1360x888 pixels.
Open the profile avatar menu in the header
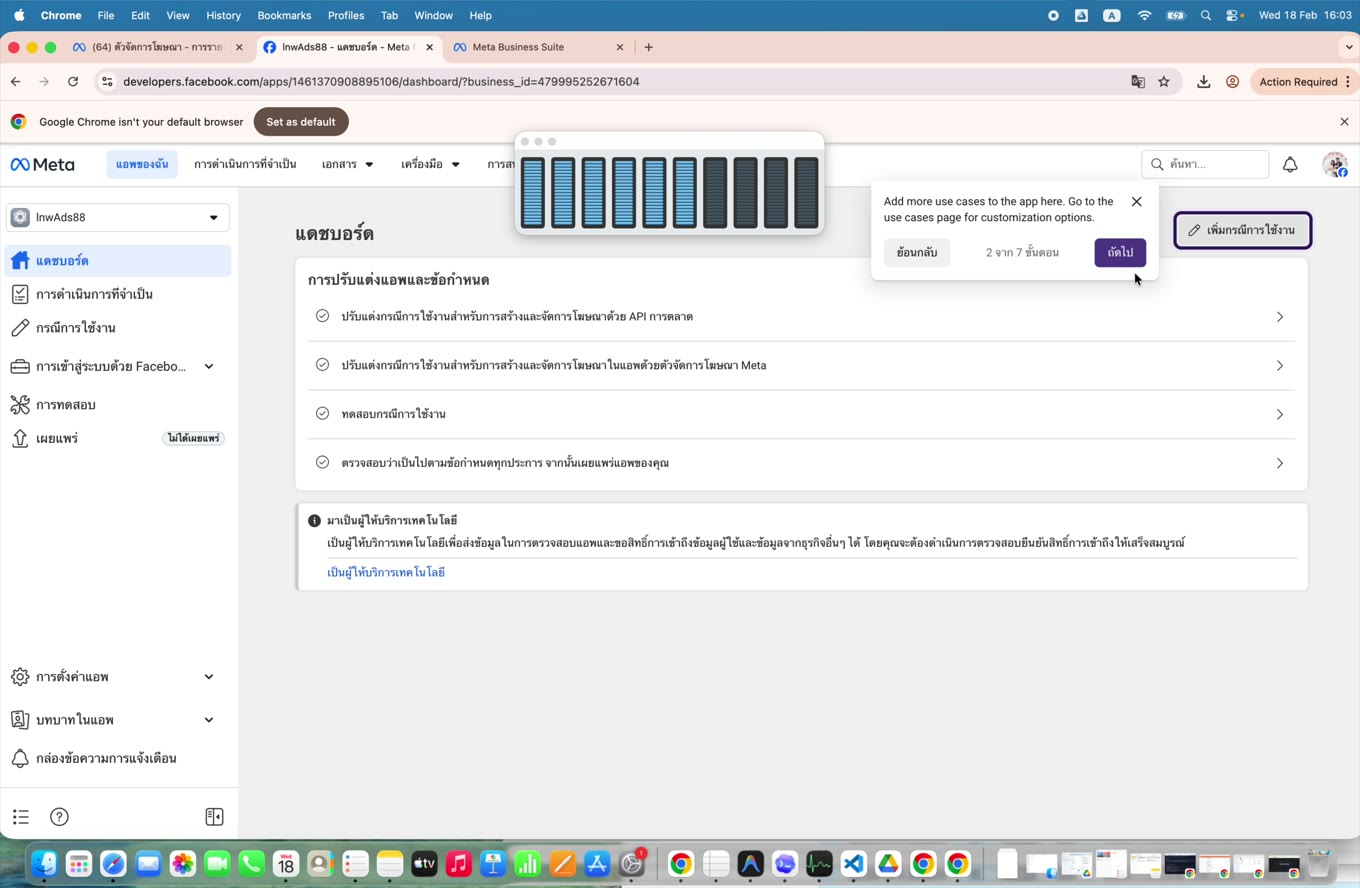click(x=1335, y=164)
